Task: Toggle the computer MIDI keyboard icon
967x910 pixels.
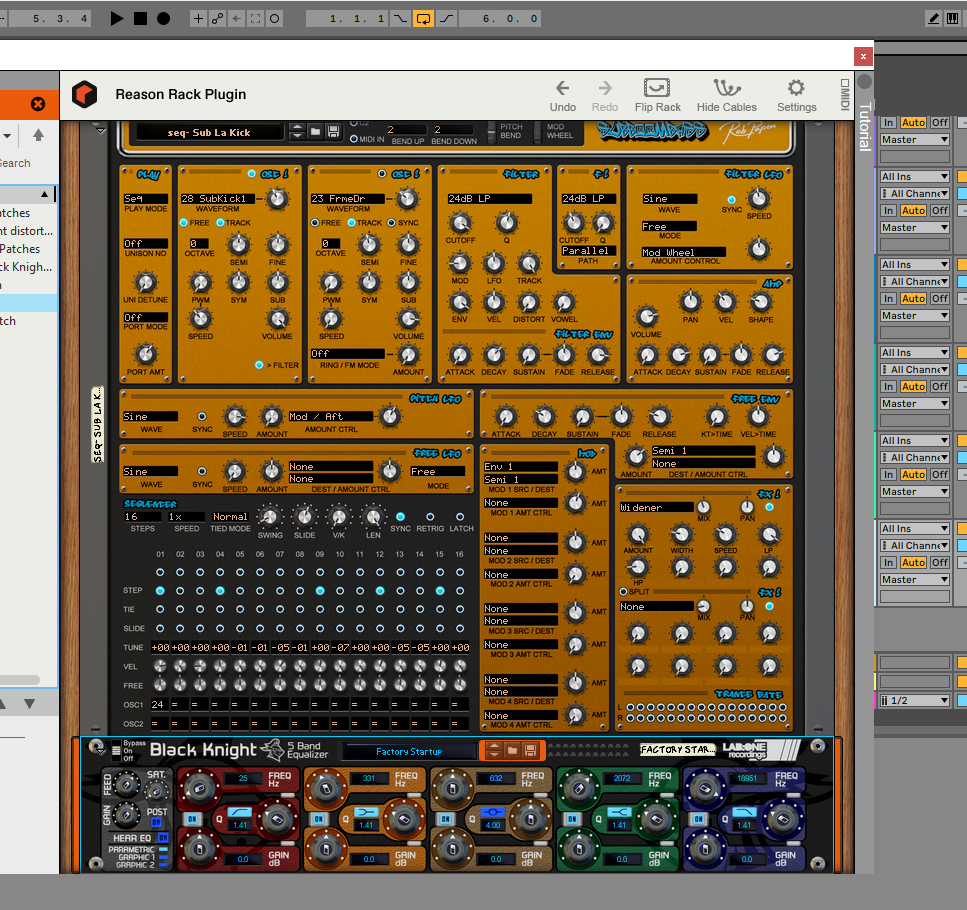Action: (x=953, y=18)
